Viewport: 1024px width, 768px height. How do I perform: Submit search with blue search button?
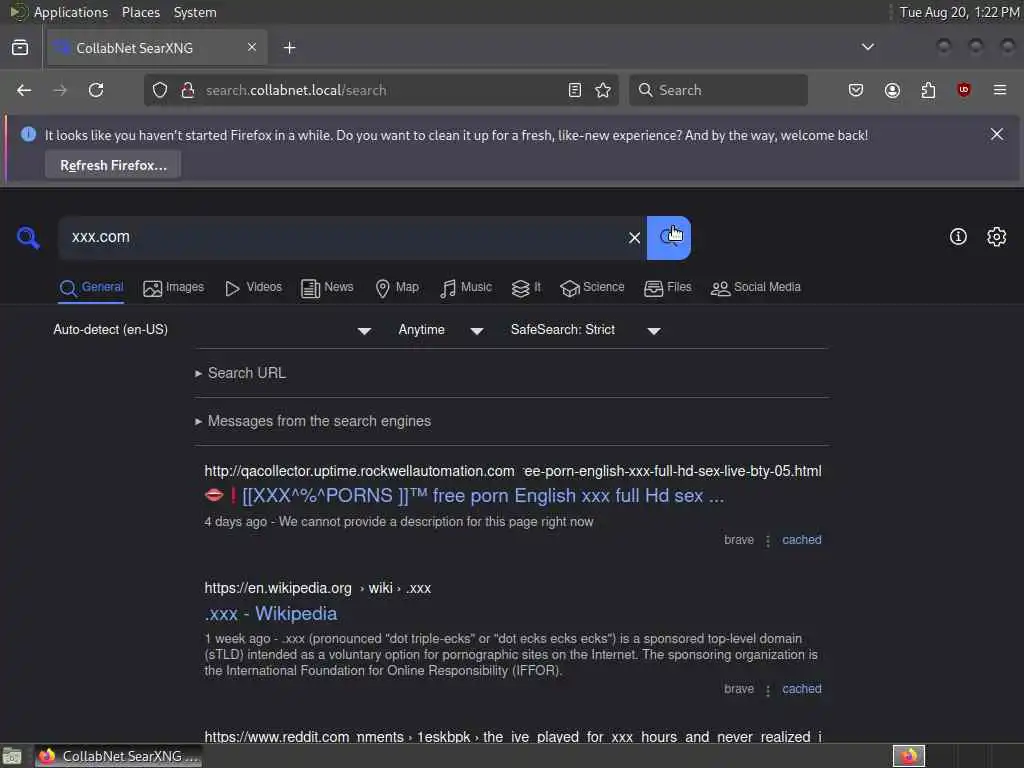(669, 238)
